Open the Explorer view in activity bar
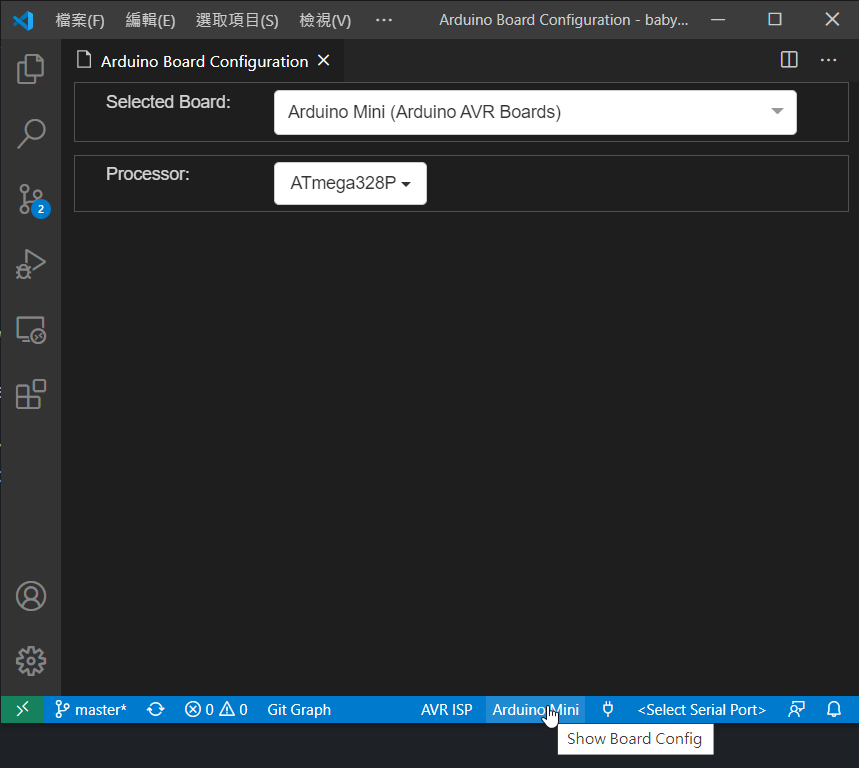This screenshot has width=859, height=768. pyautogui.click(x=31, y=69)
